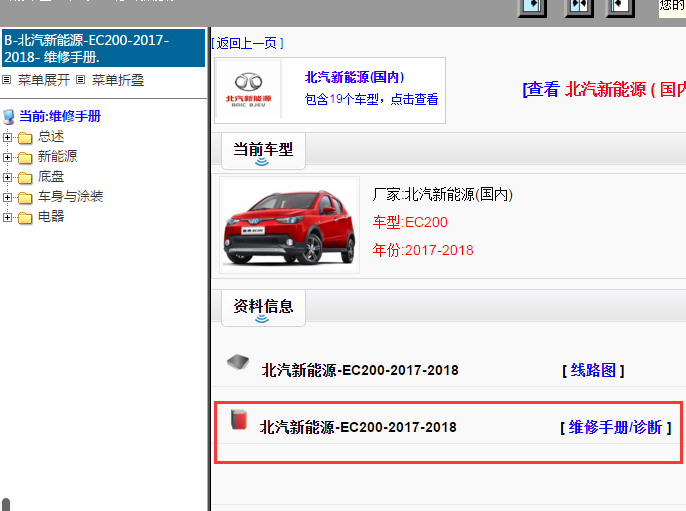Viewport: 686px width, 511px height.
Task: Expand the 底盘 tree node
Action: [7, 177]
